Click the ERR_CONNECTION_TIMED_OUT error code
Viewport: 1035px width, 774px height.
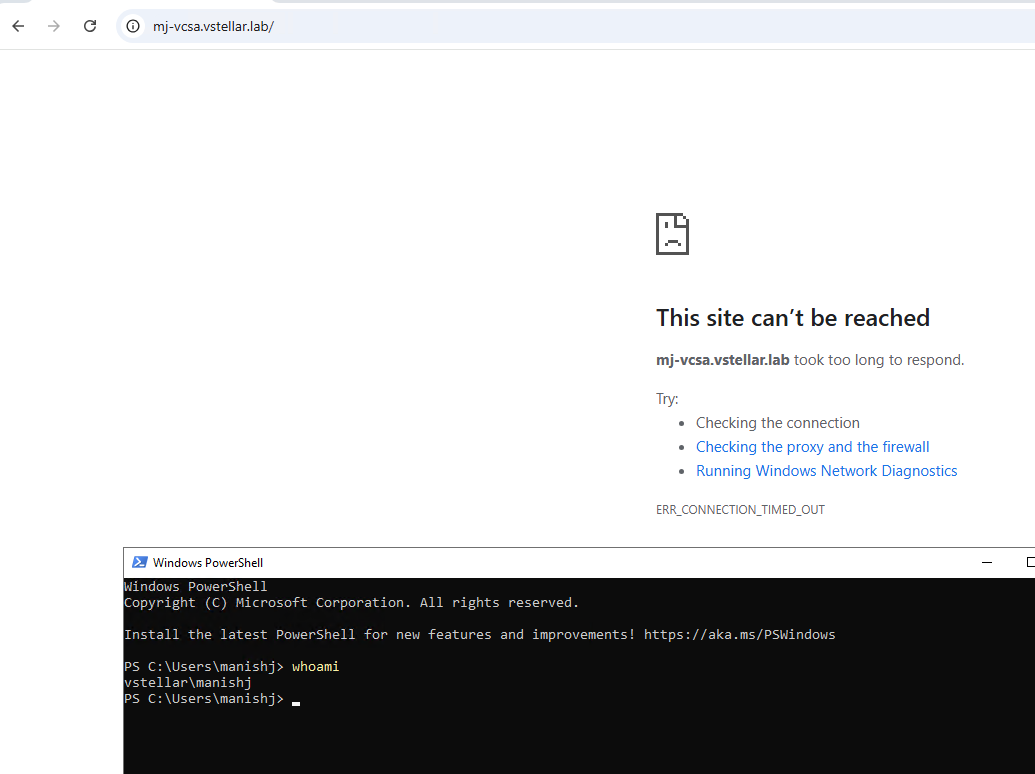[740, 510]
